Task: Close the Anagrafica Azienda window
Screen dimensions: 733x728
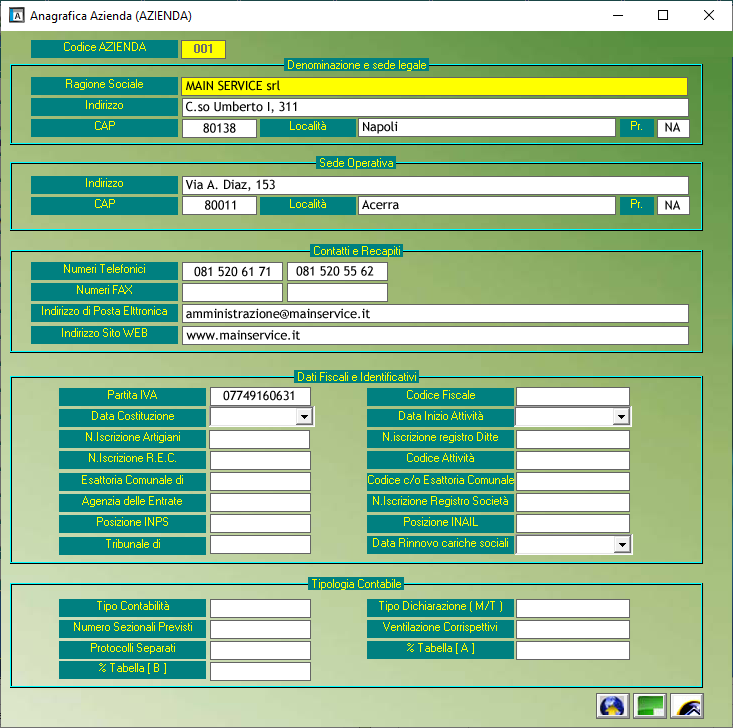Action: point(709,15)
